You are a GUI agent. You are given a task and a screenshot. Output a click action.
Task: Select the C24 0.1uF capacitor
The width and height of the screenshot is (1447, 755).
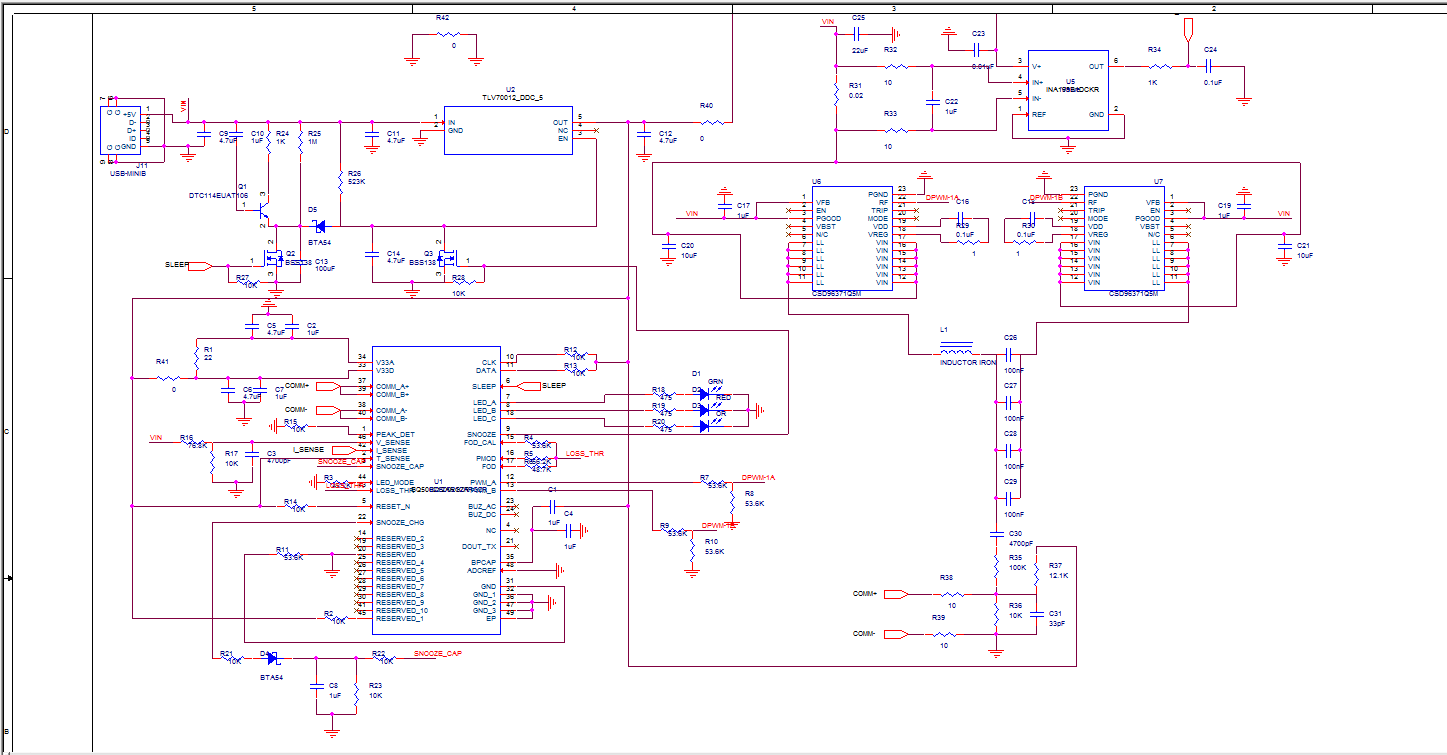pyautogui.click(x=1210, y=66)
